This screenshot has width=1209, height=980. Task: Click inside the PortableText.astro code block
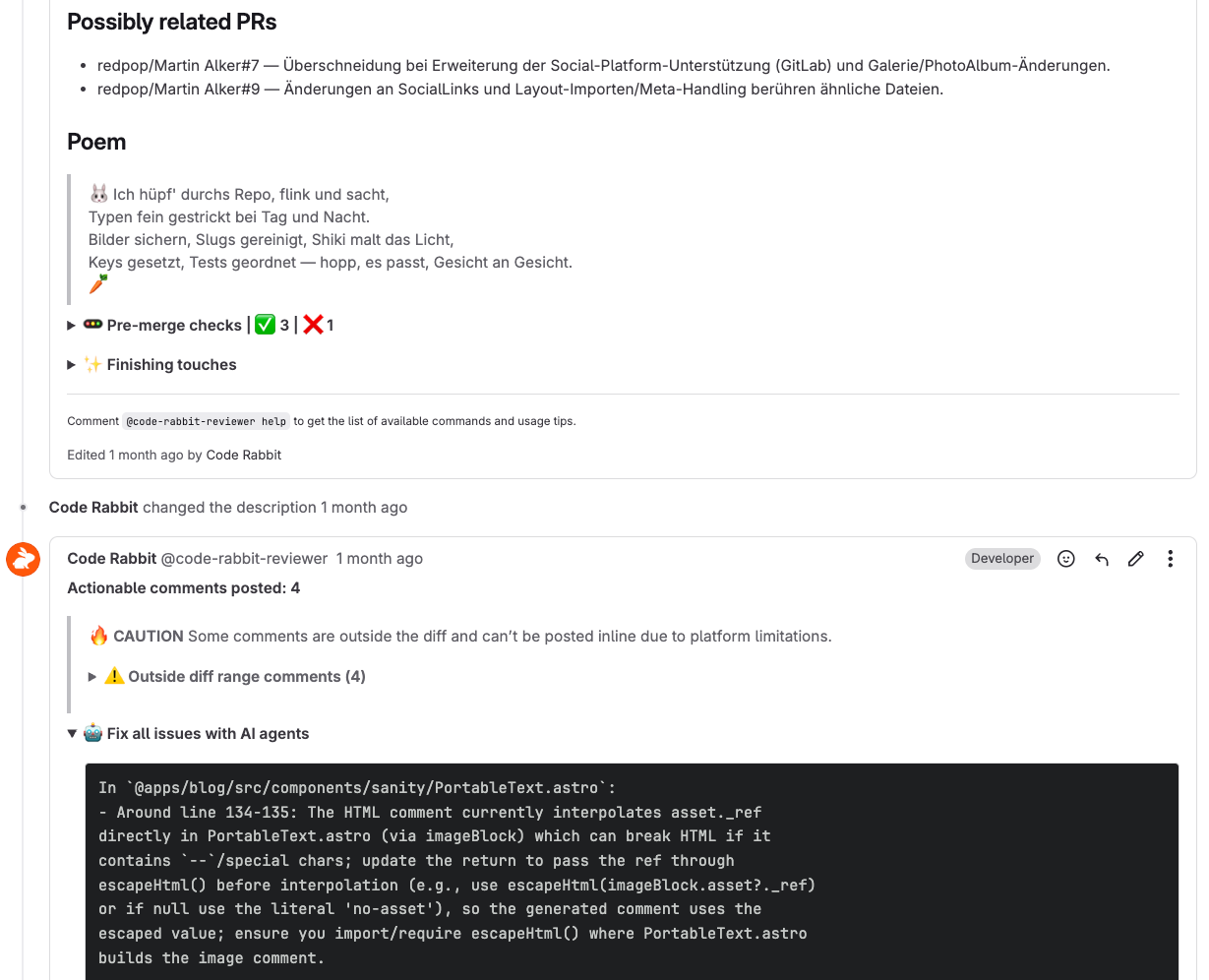click(x=630, y=872)
